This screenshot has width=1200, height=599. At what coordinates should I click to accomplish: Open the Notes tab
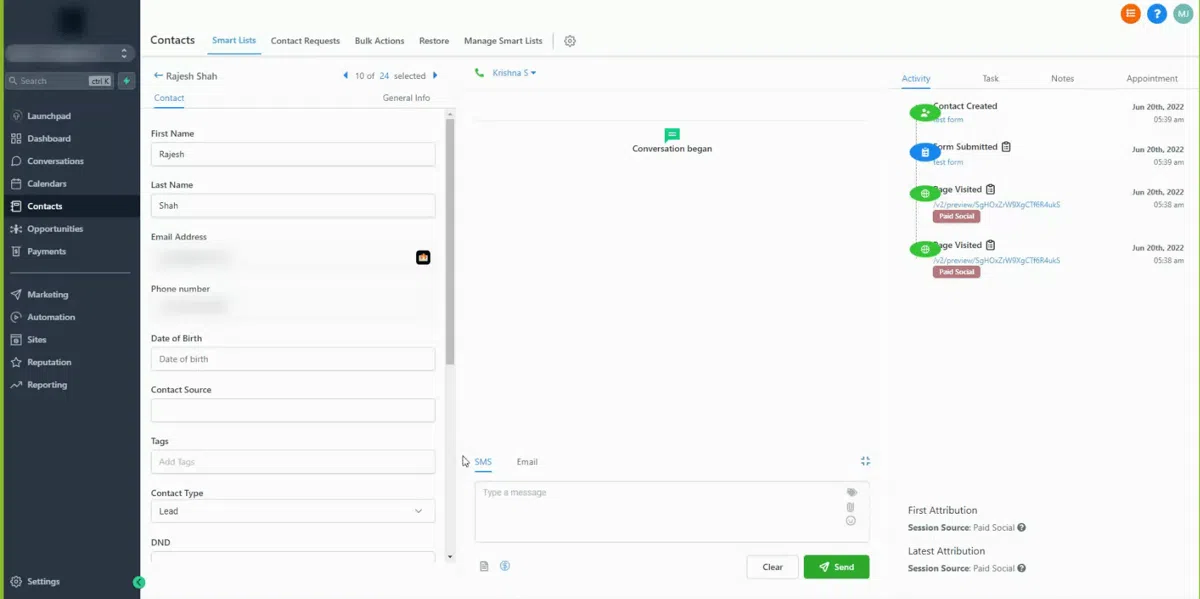1062,78
